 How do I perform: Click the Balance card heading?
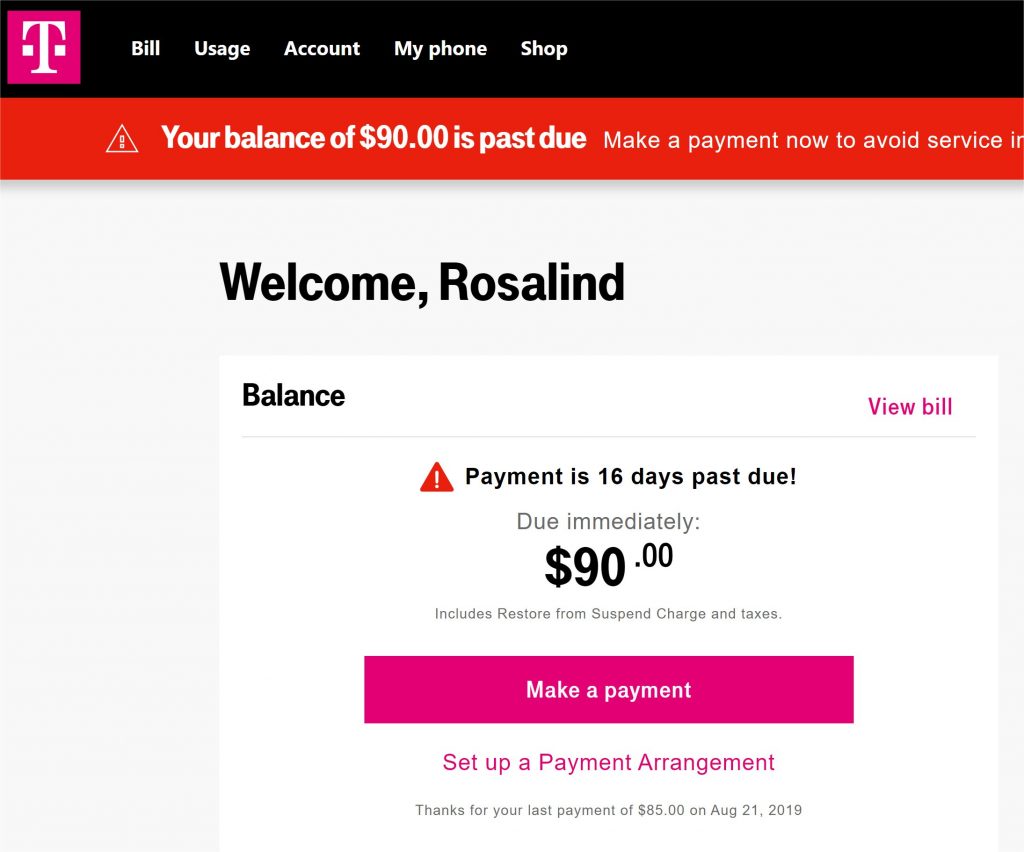293,396
